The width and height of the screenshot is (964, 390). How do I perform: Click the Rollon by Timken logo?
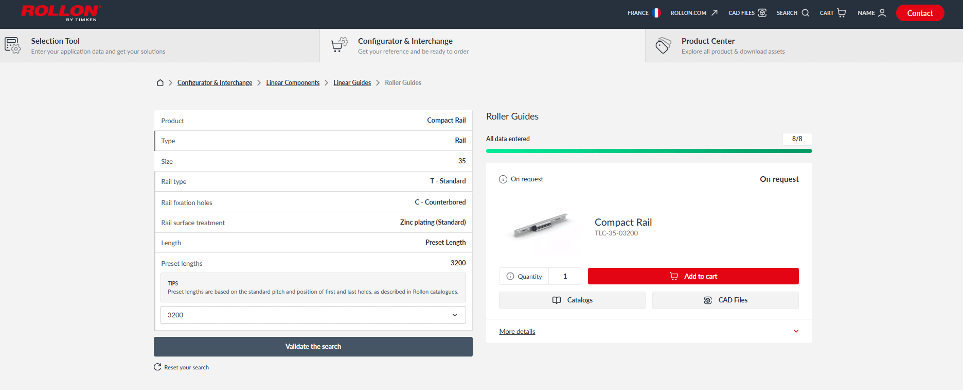pos(60,12)
